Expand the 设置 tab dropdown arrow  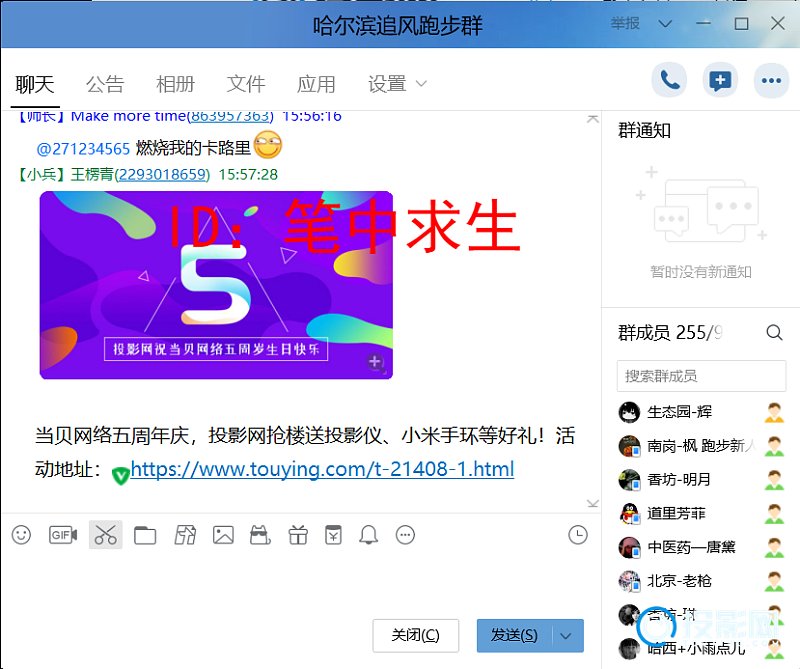pos(421,84)
